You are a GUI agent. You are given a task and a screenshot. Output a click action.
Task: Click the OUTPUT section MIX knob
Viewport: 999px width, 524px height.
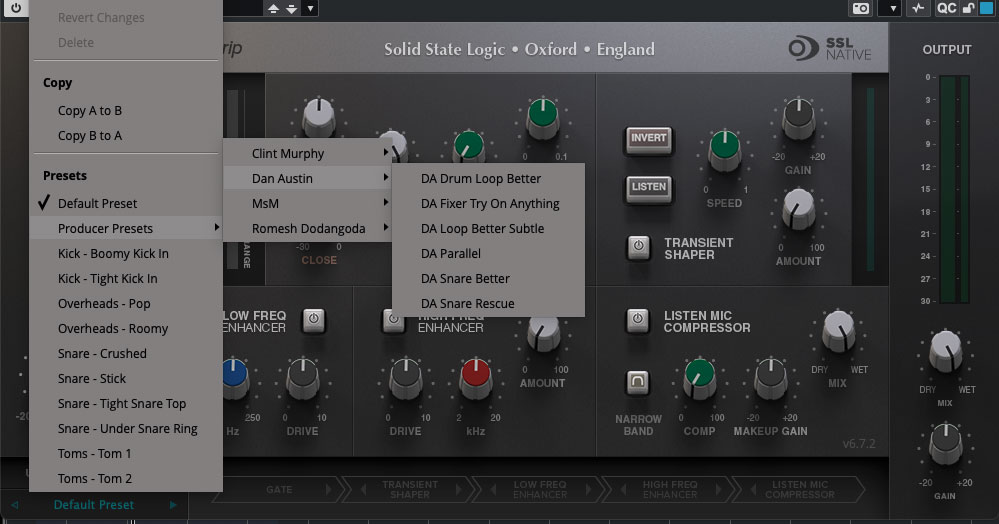point(945,351)
